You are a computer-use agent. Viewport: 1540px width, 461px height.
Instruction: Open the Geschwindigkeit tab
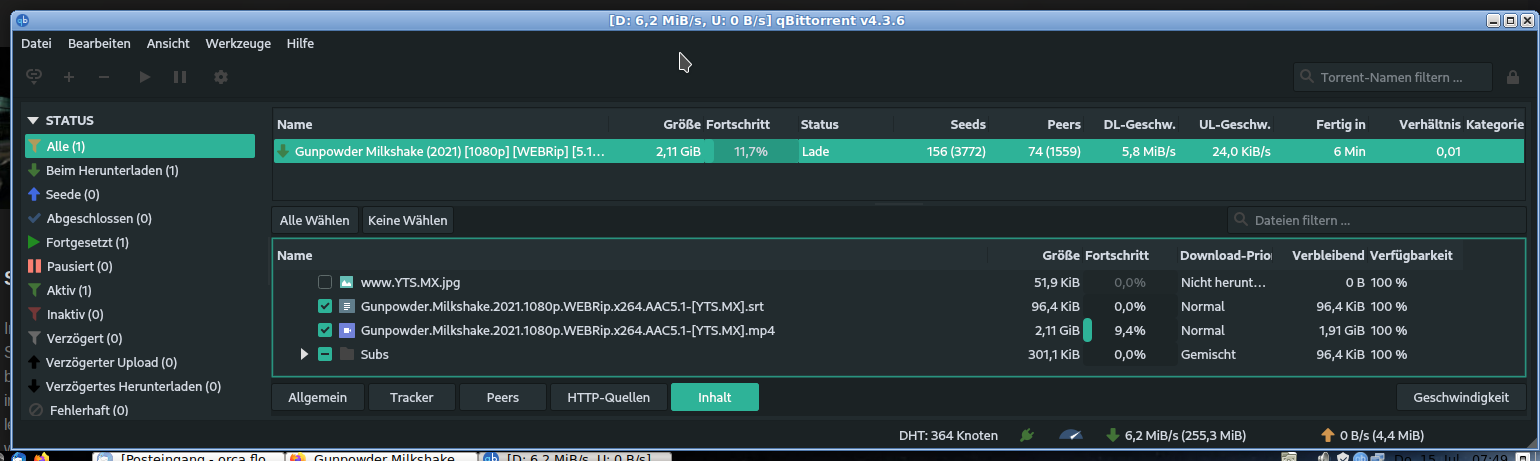pyautogui.click(x=1461, y=397)
